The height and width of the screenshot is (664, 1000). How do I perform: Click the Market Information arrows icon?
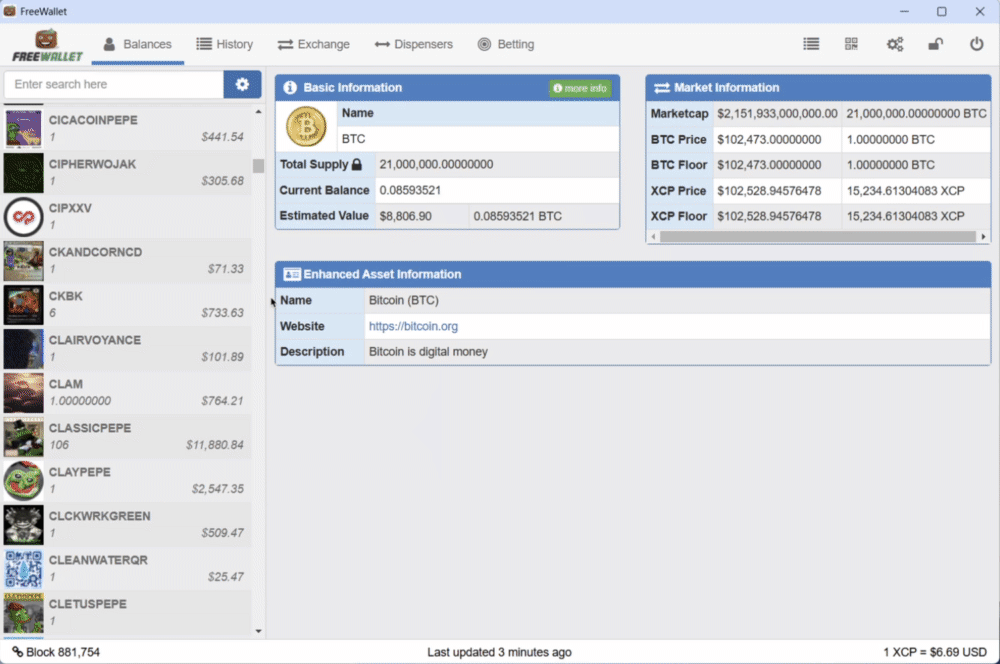coord(662,87)
